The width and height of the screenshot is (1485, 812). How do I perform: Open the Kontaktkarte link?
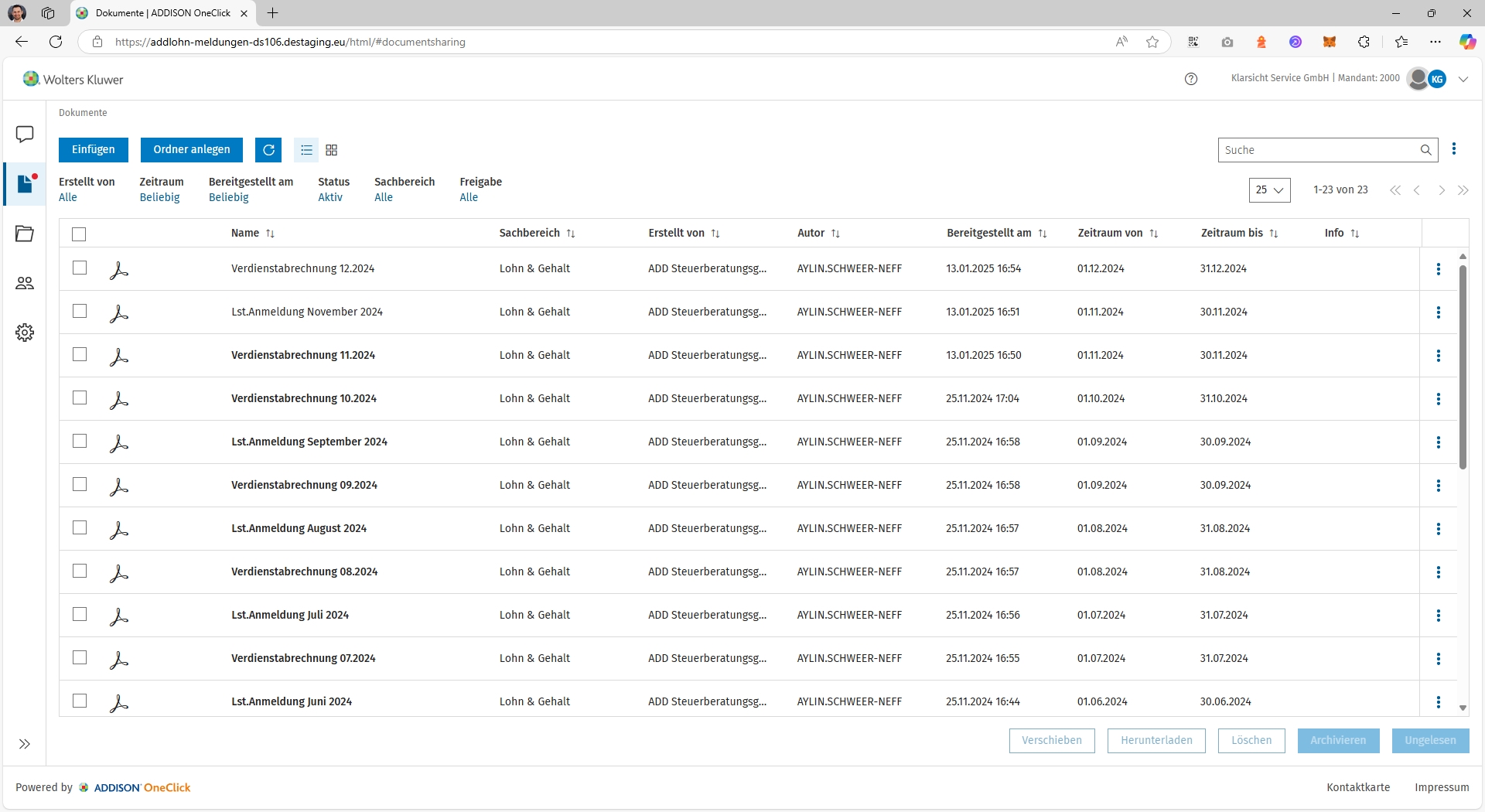(1358, 787)
